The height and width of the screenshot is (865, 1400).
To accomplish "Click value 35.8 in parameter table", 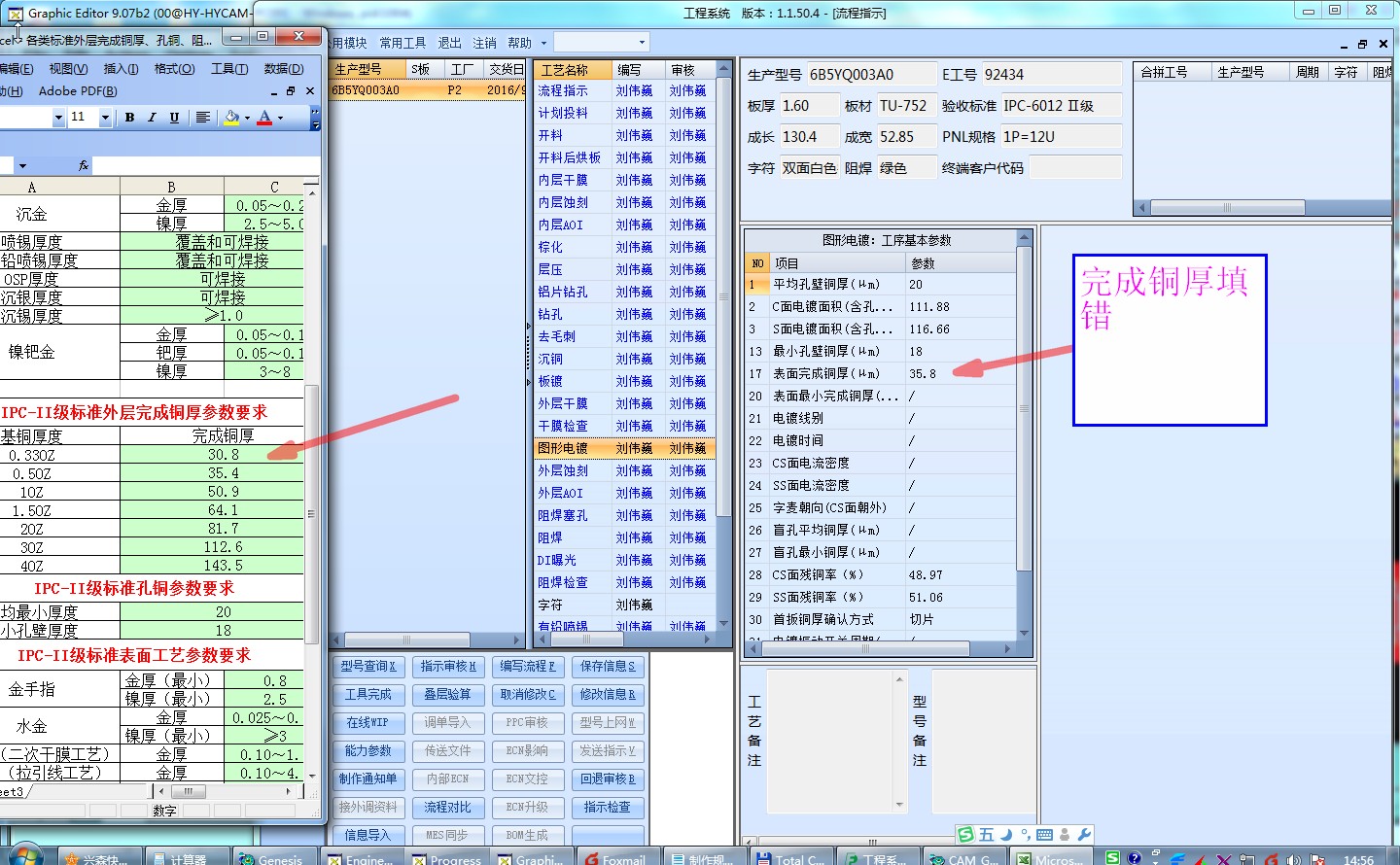I will 923,373.
